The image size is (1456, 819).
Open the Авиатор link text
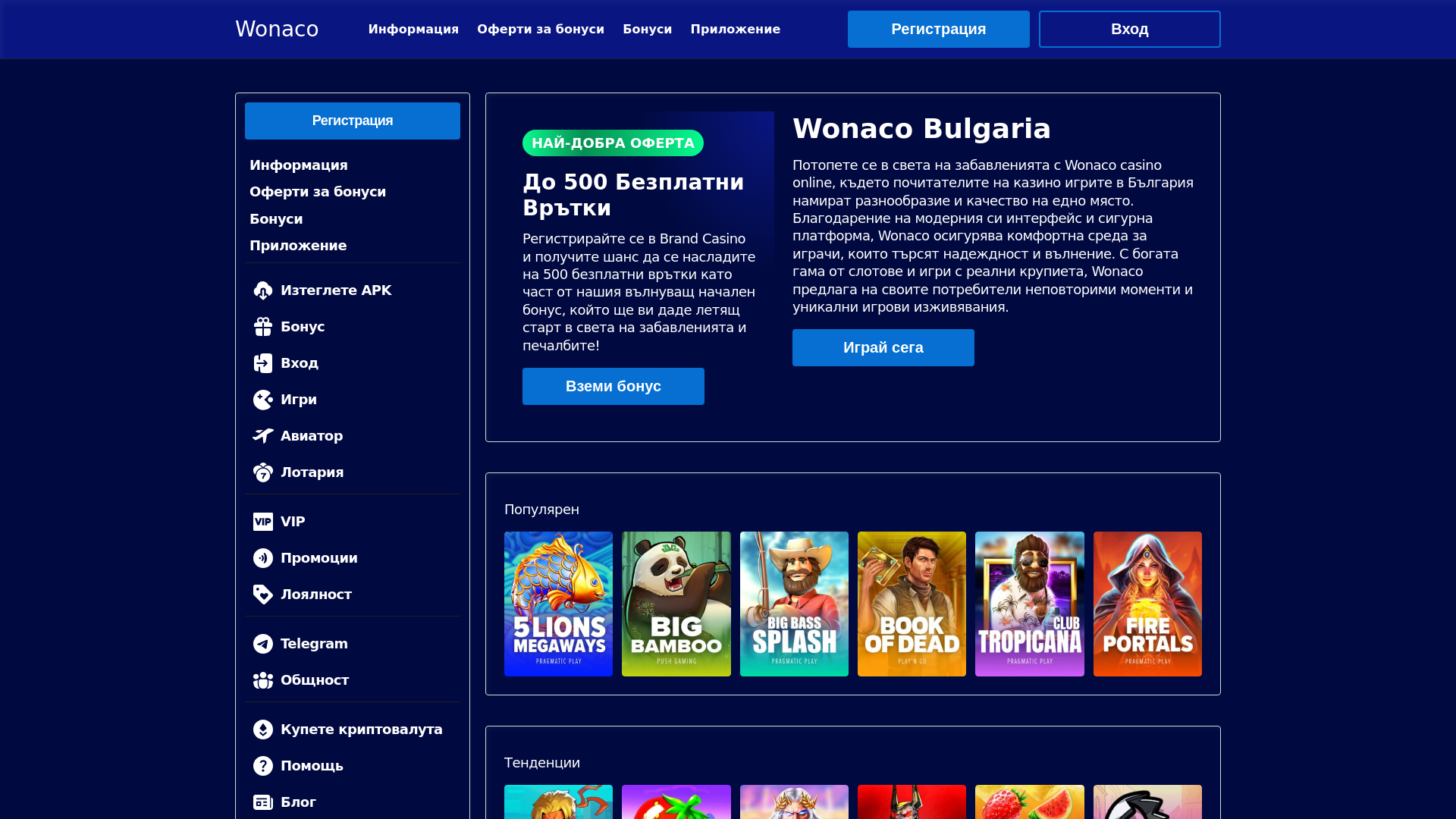312,436
